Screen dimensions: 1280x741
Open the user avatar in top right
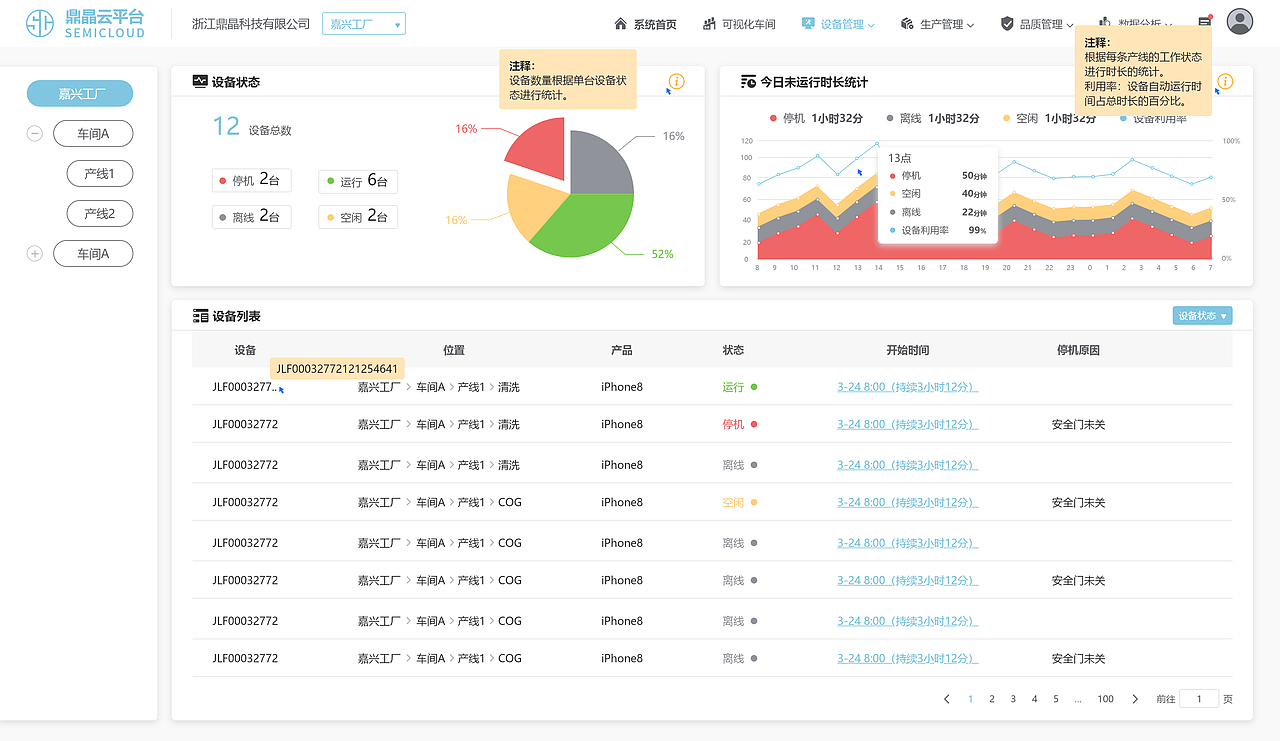point(1239,22)
